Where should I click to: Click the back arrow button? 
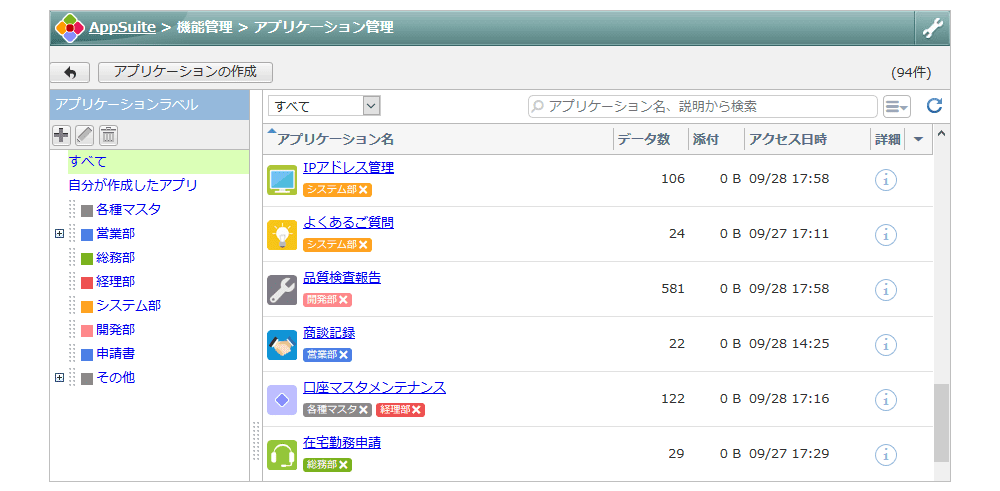pyautogui.click(x=70, y=73)
